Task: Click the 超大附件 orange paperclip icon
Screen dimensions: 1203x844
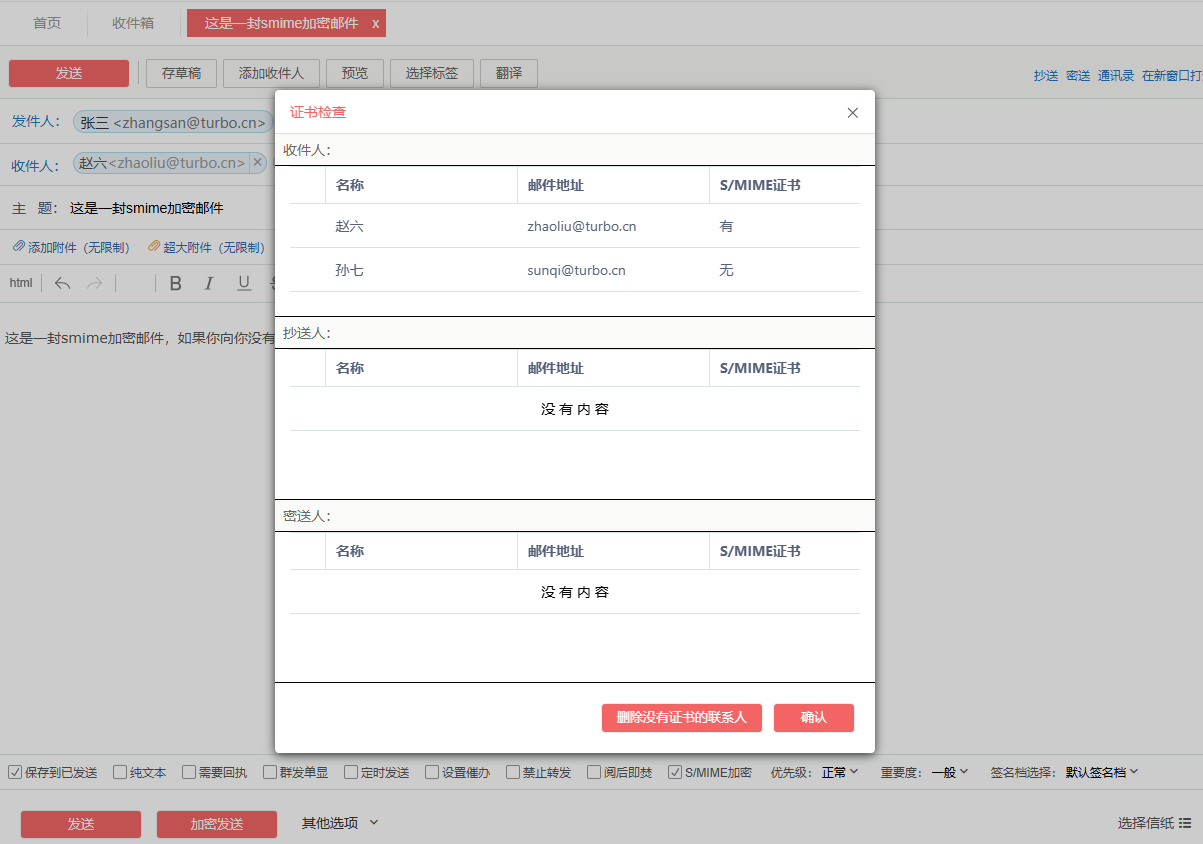Action: (x=154, y=246)
